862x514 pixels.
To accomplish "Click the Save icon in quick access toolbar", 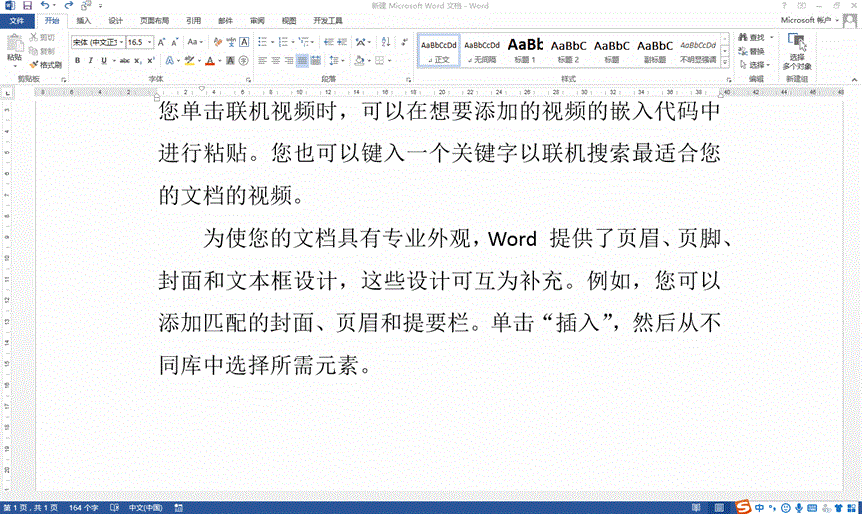I will 27,6.
